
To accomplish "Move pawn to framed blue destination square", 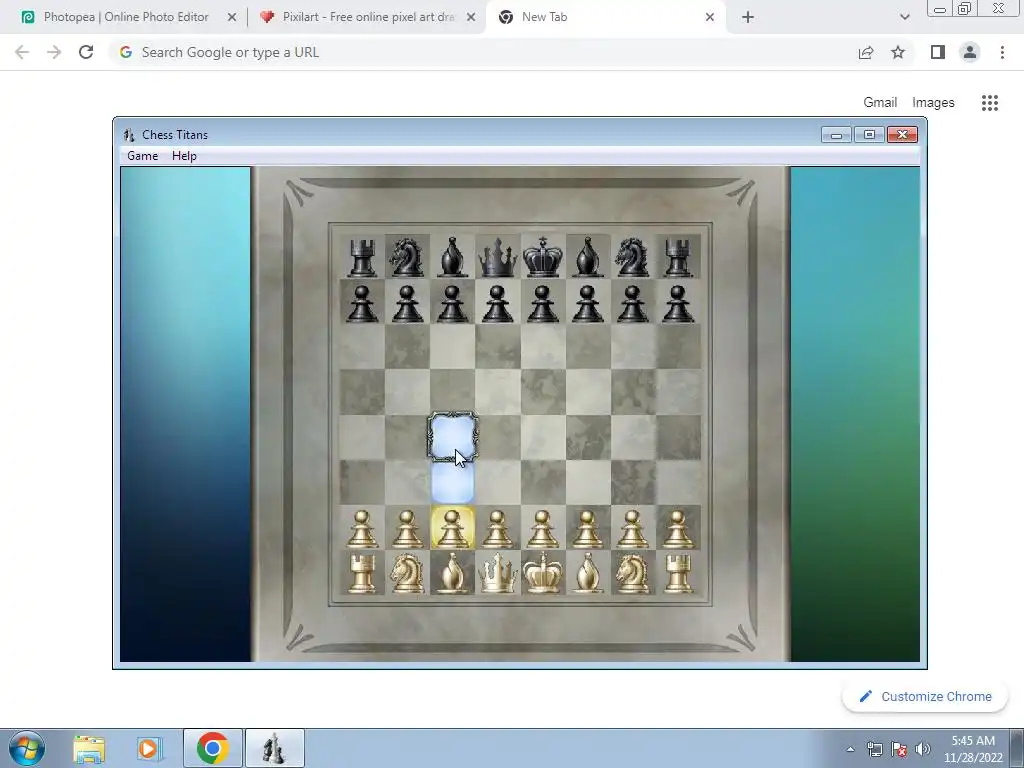I will (x=453, y=437).
